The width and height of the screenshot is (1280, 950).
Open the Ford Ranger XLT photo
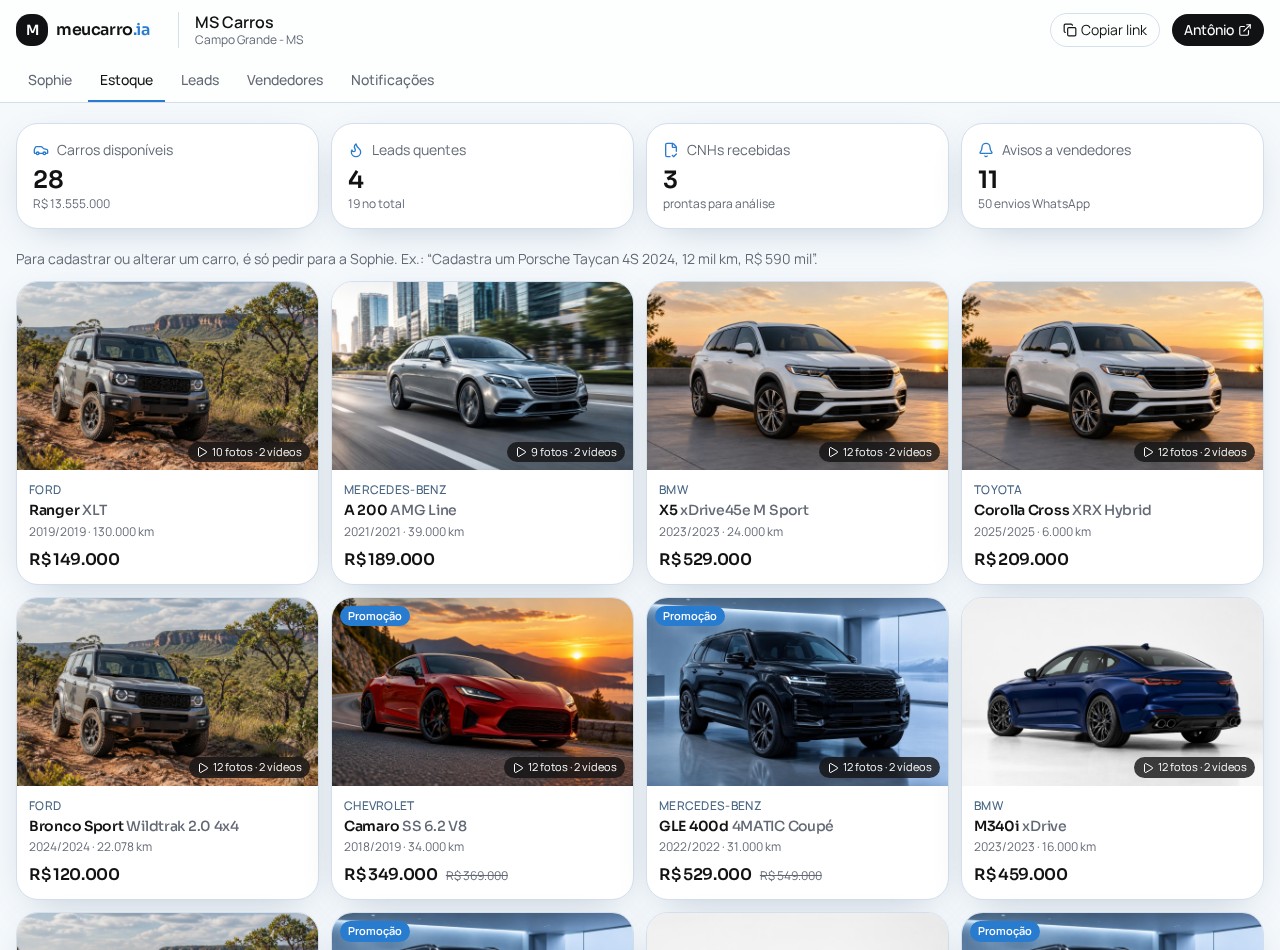(x=167, y=376)
